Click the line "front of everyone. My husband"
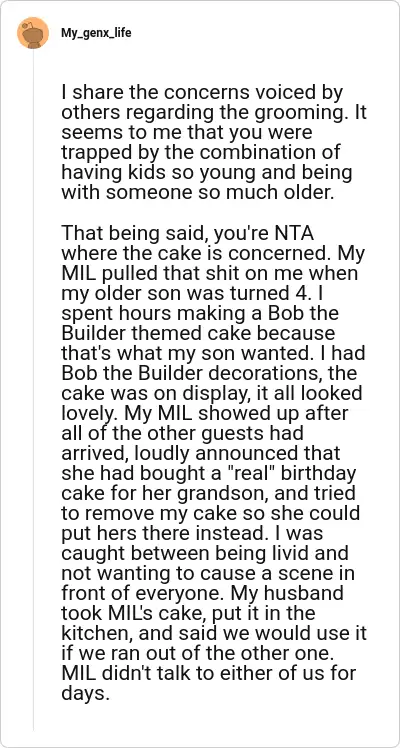This screenshot has width=400, height=748. (202, 593)
